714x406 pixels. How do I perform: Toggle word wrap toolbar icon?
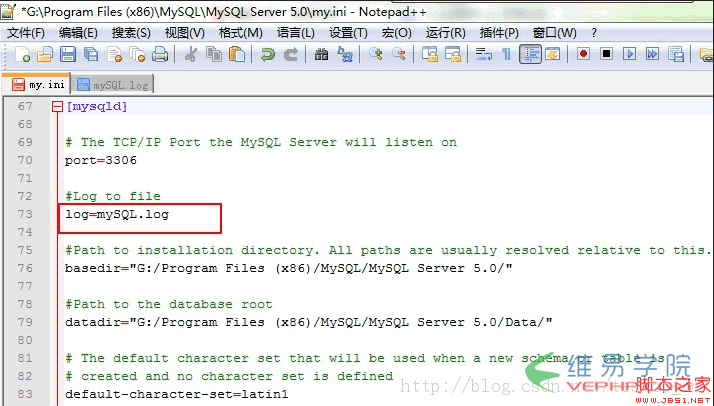pos(484,54)
